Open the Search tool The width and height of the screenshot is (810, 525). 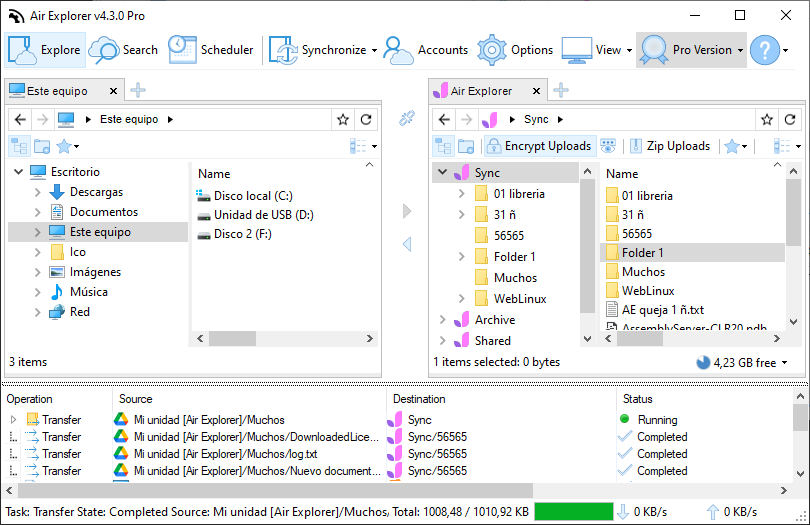pyautogui.click(x=123, y=50)
